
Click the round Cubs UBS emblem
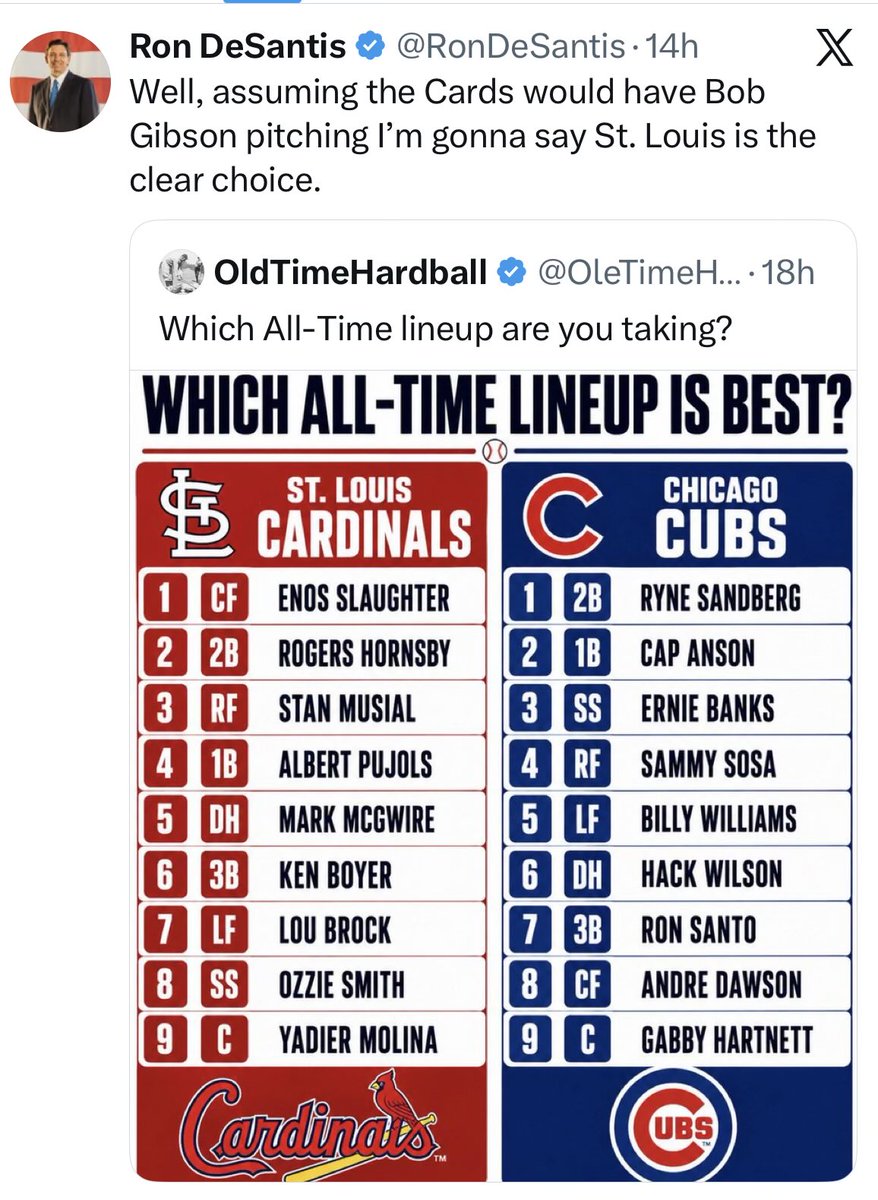pyautogui.click(x=676, y=1123)
